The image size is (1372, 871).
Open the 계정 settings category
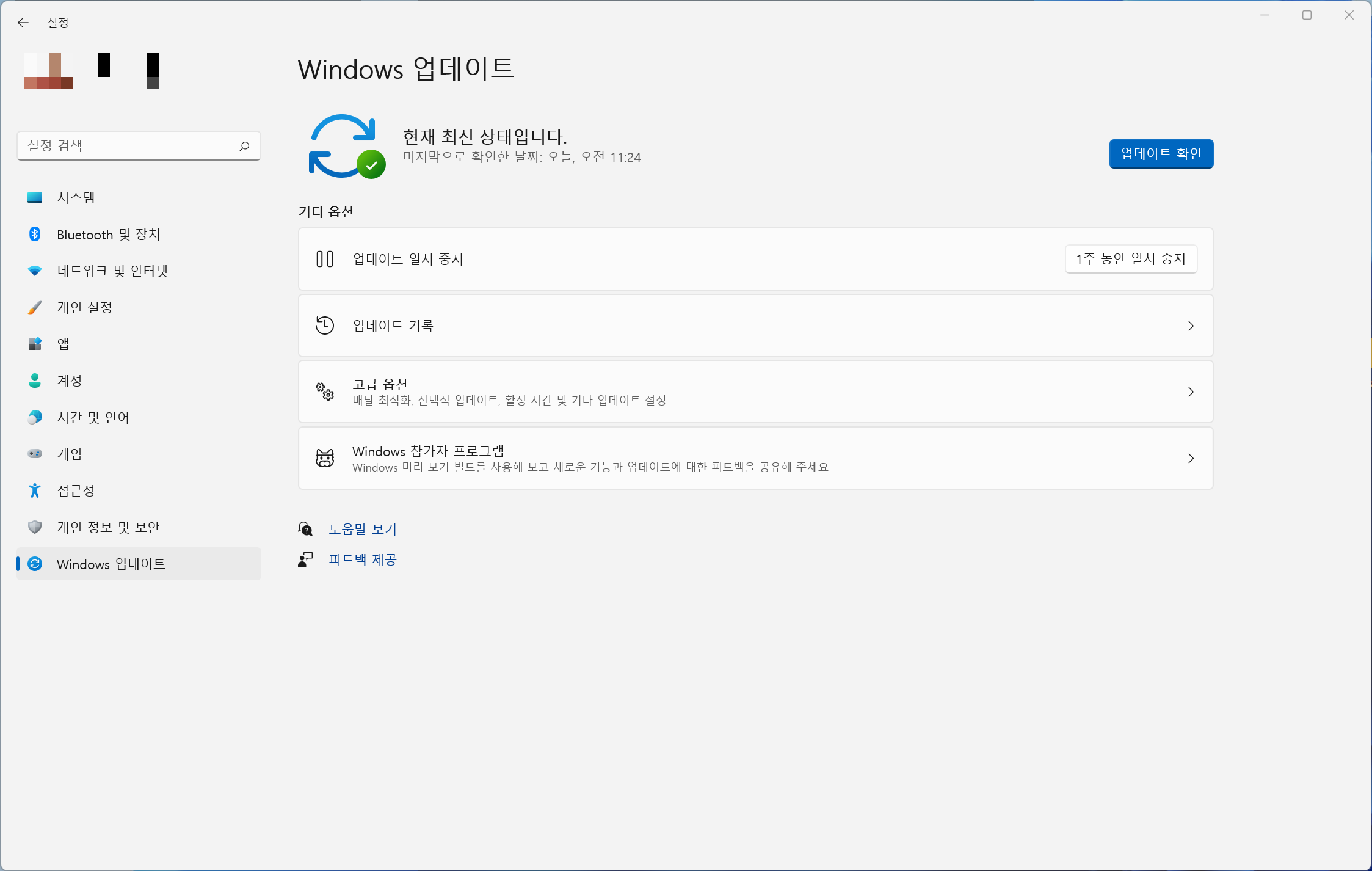tap(69, 381)
